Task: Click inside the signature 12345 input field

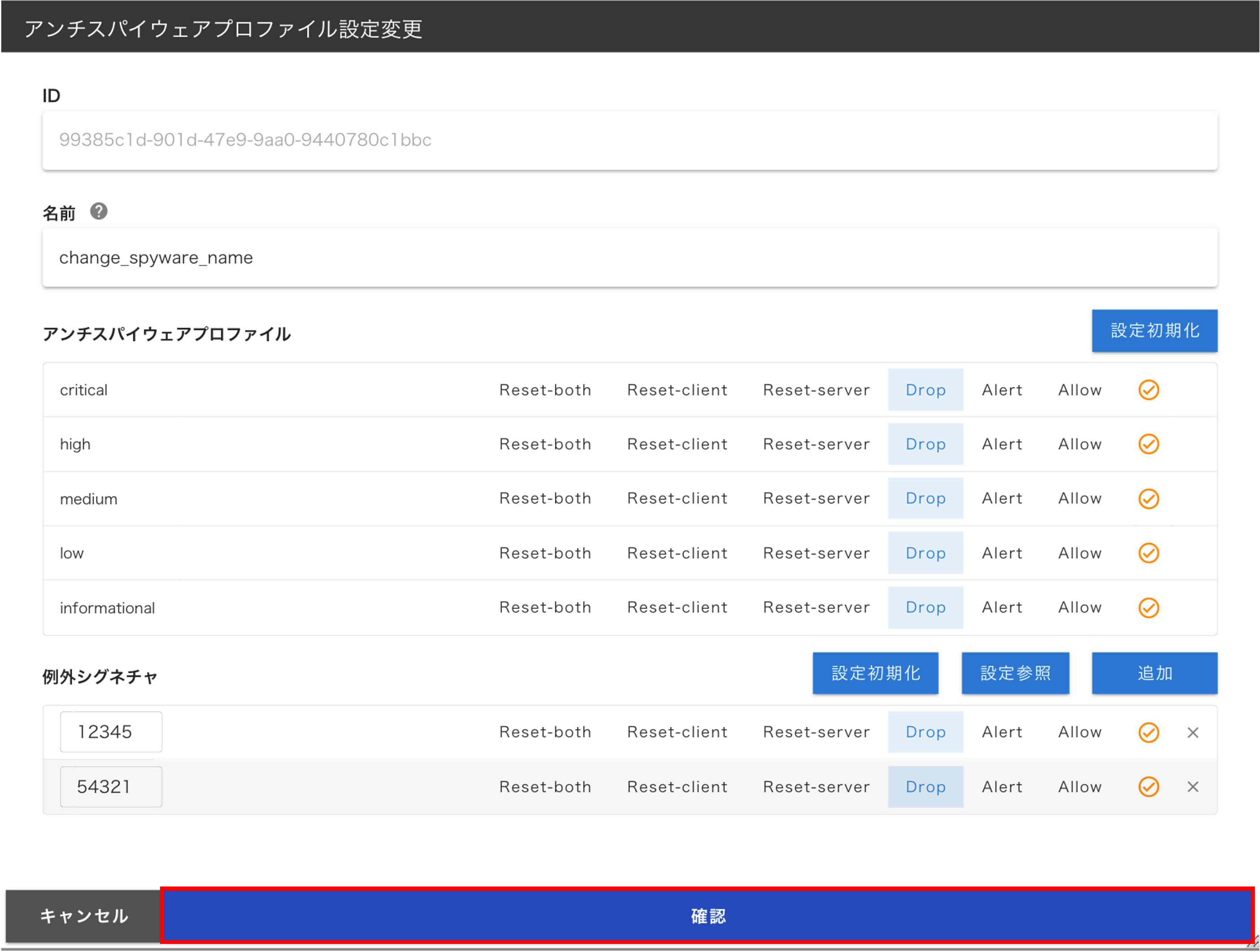Action: [x=111, y=732]
